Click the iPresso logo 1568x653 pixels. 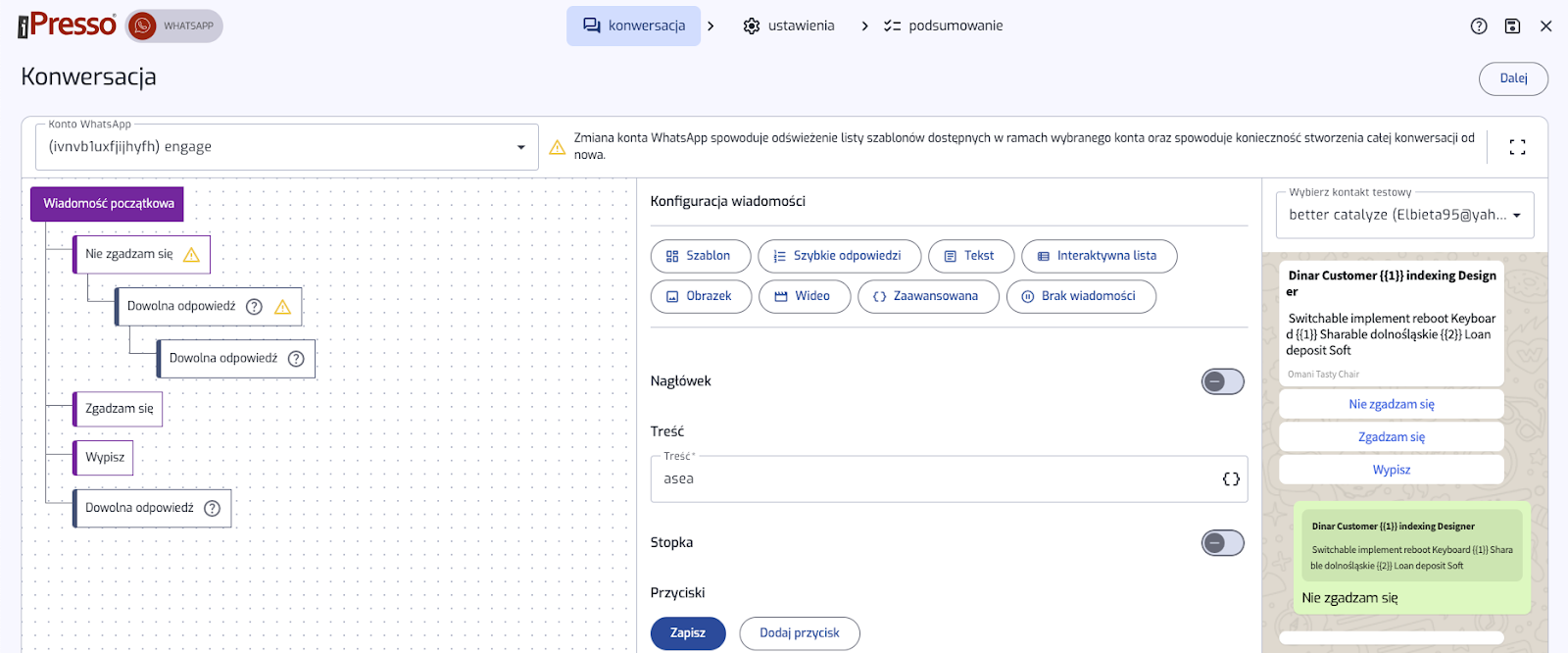(67, 25)
